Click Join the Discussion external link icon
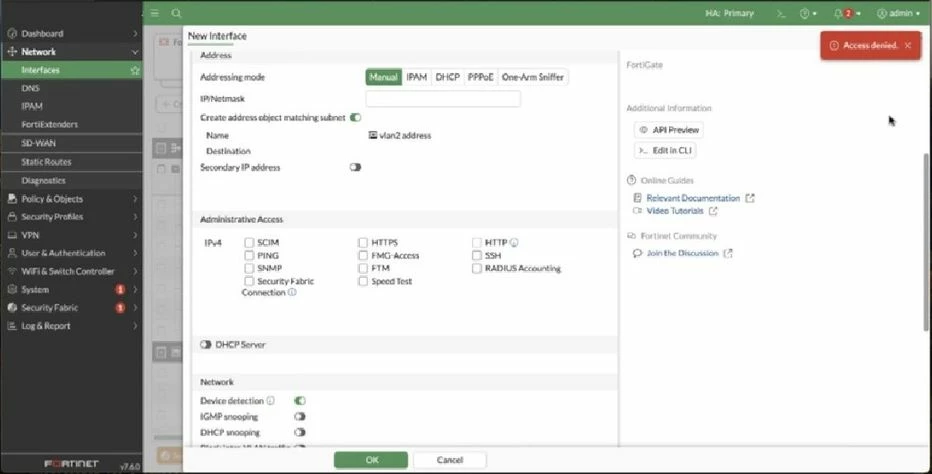Image resolution: width=932 pixels, height=474 pixels. tap(728, 253)
